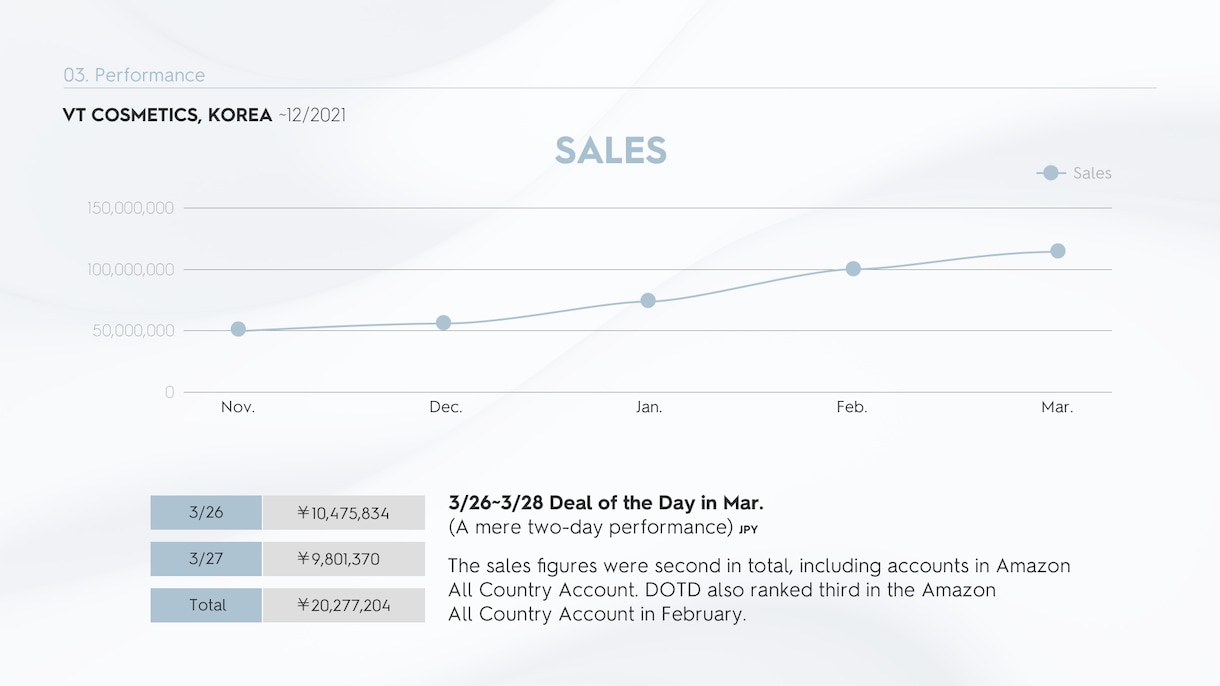Screen dimensions: 1220x686
Task: Click the Sales legend marker
Action: pyautogui.click(x=1050, y=173)
